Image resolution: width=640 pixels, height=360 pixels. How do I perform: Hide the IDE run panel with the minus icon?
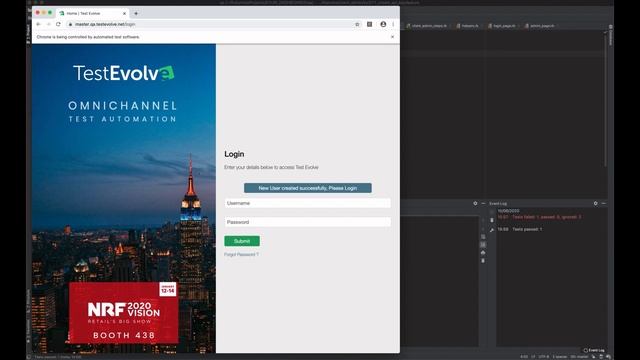pyautogui.click(x=483, y=203)
